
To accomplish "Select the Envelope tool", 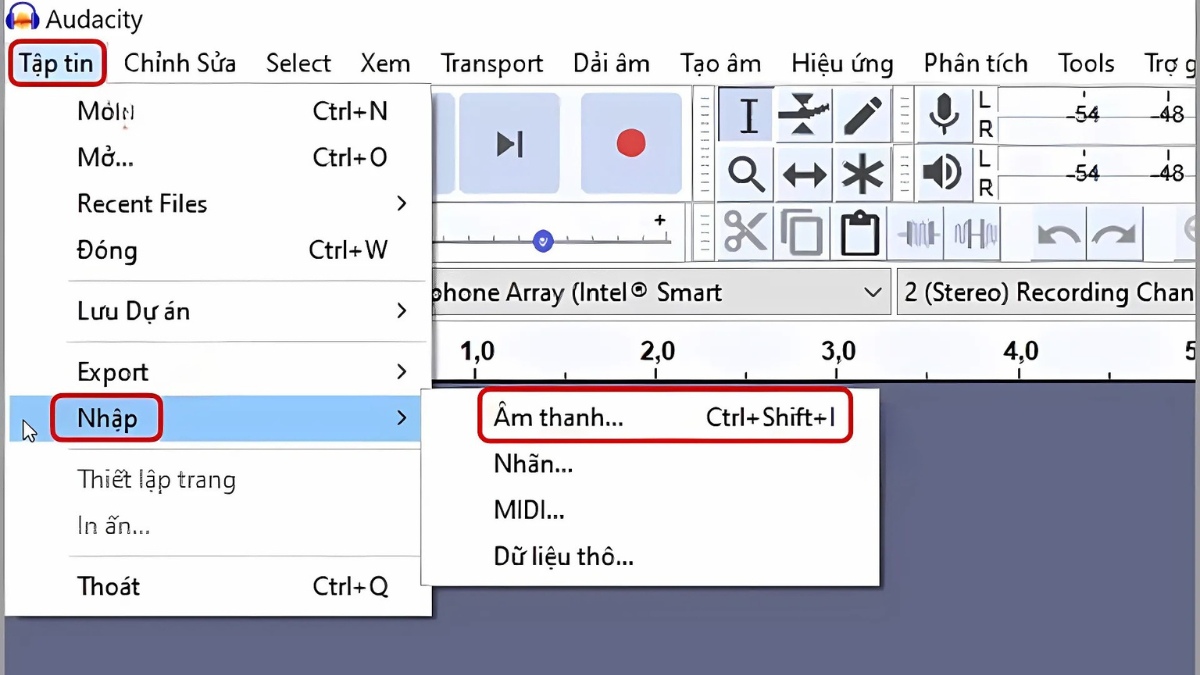I will pyautogui.click(x=805, y=116).
